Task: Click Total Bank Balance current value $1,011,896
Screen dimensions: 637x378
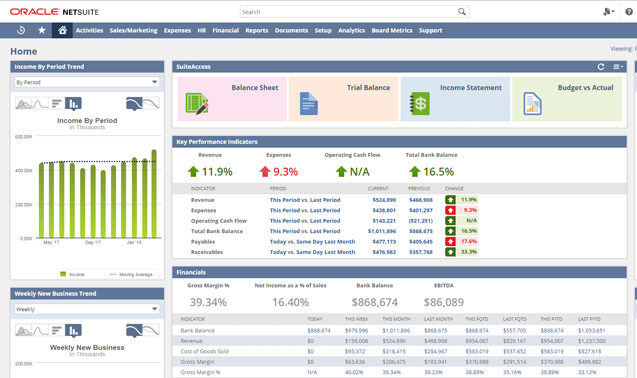Action: 382,231
